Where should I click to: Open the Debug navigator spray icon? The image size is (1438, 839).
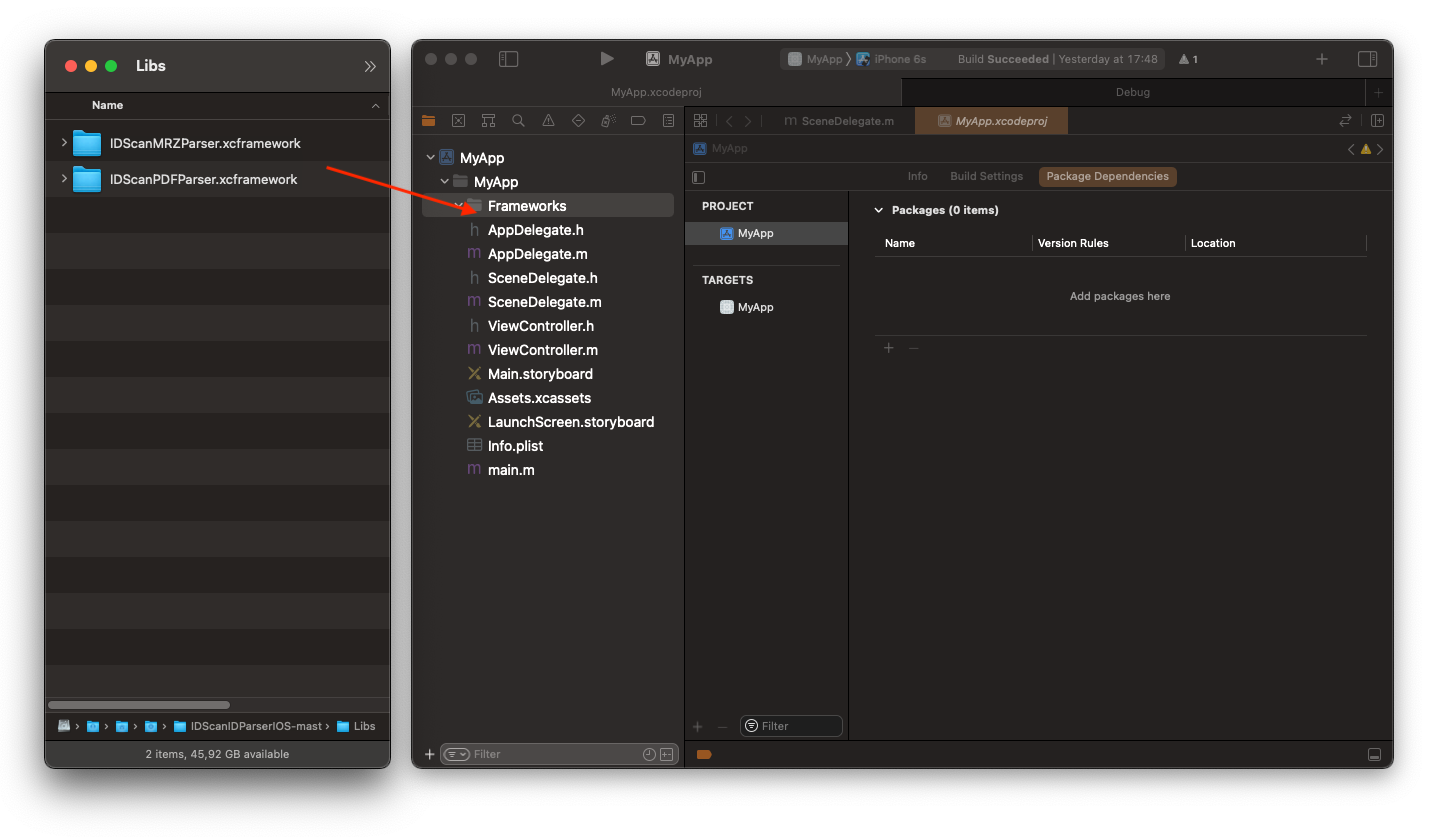click(608, 120)
